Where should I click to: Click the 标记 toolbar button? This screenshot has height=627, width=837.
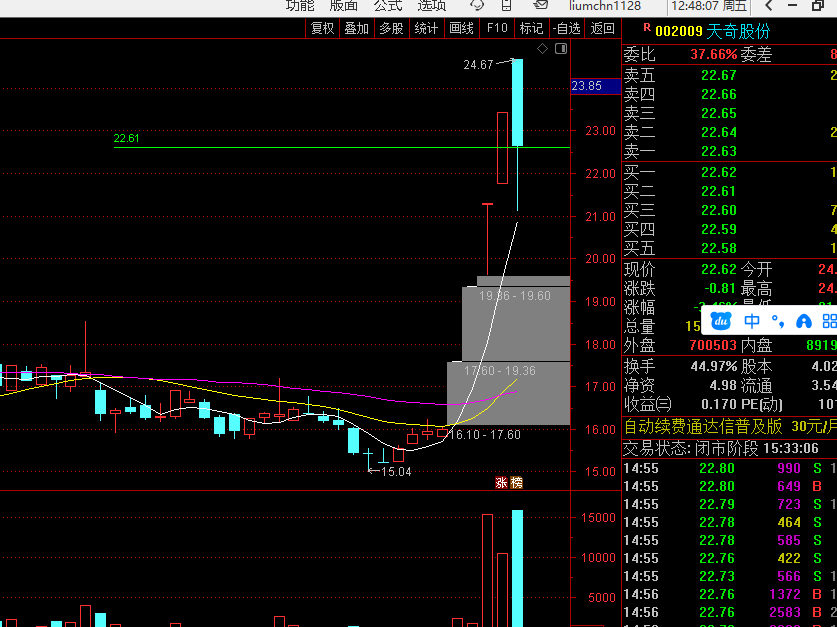tap(531, 28)
